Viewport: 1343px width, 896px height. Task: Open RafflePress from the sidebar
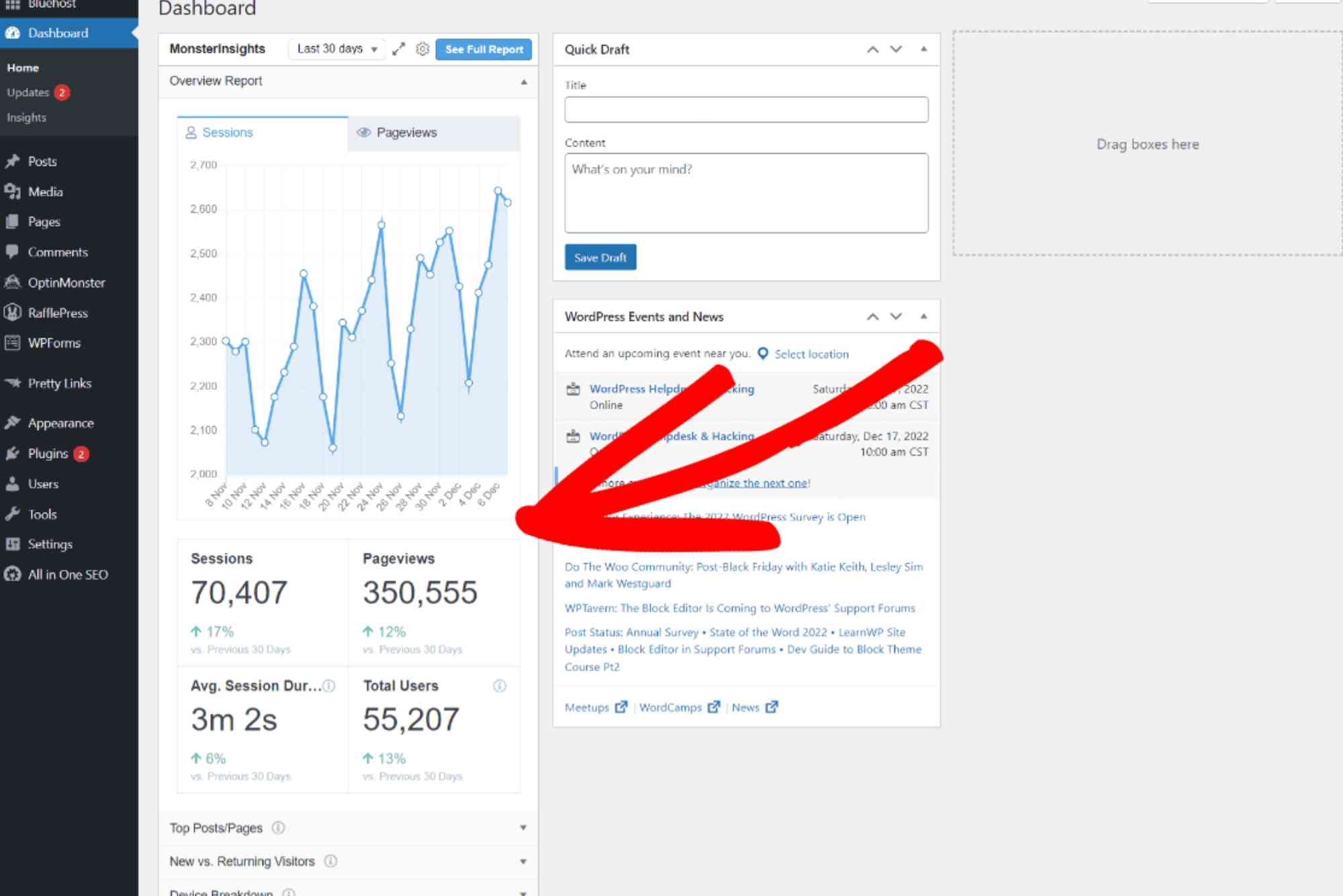coord(59,312)
